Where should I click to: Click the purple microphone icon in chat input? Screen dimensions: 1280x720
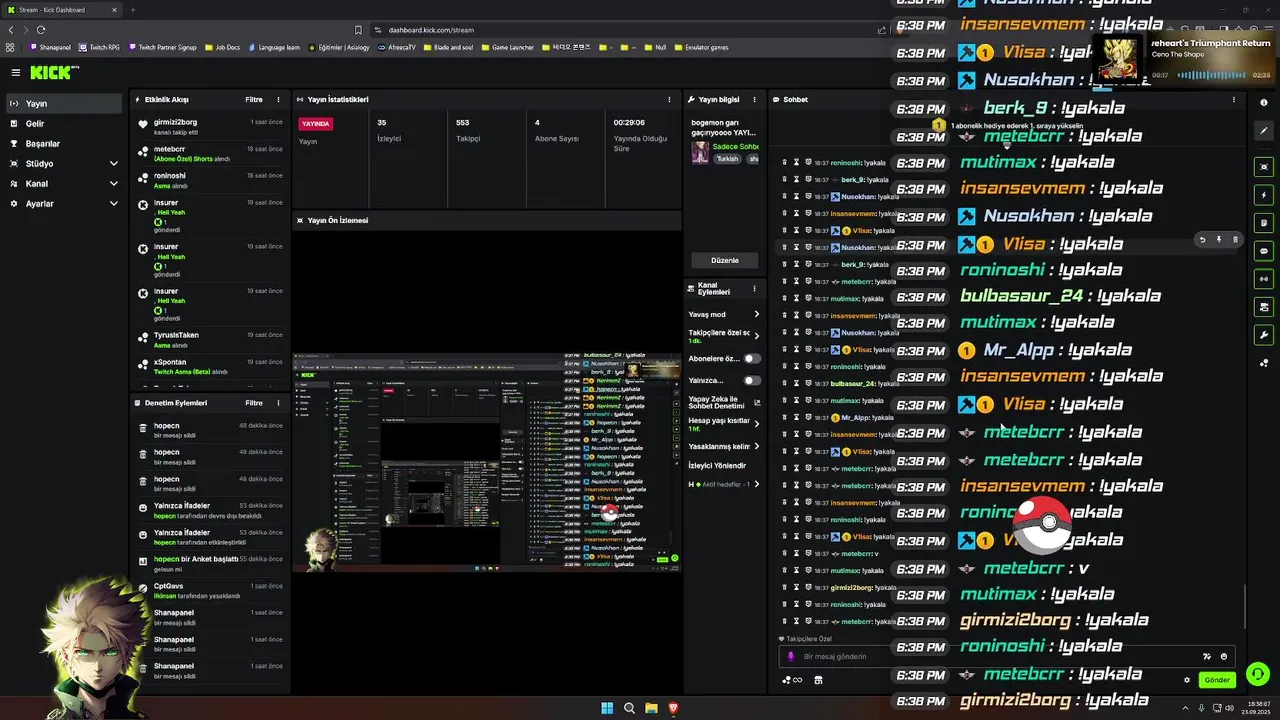(791, 657)
